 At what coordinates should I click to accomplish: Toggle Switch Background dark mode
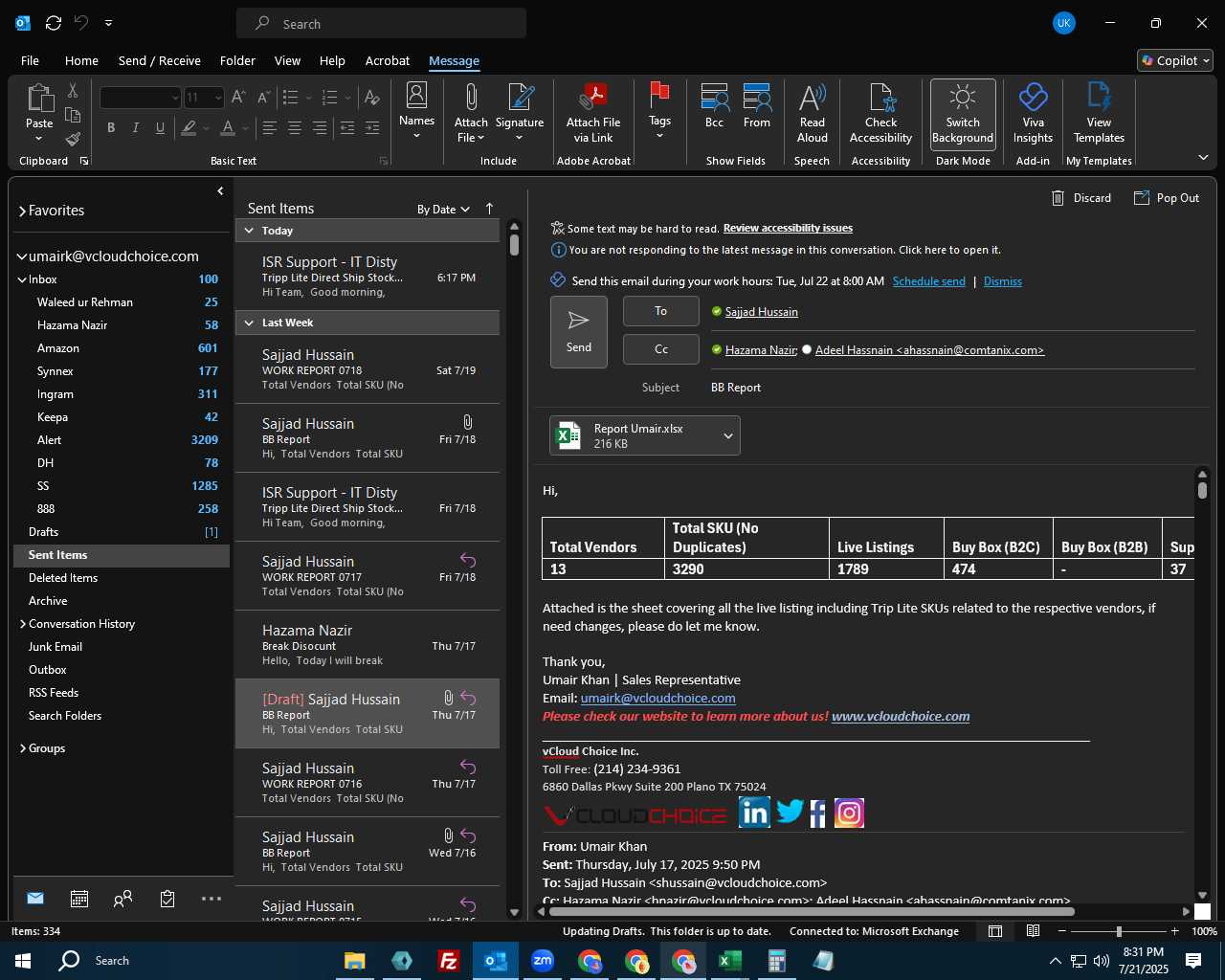[963, 114]
